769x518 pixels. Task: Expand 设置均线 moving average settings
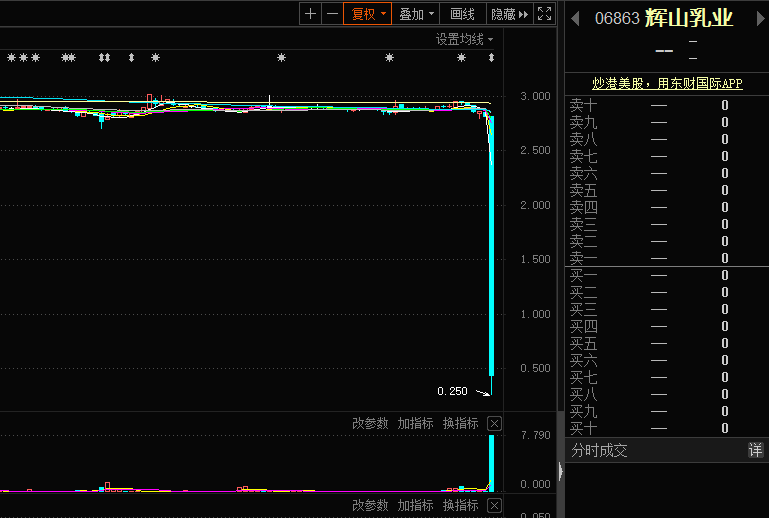click(464, 39)
